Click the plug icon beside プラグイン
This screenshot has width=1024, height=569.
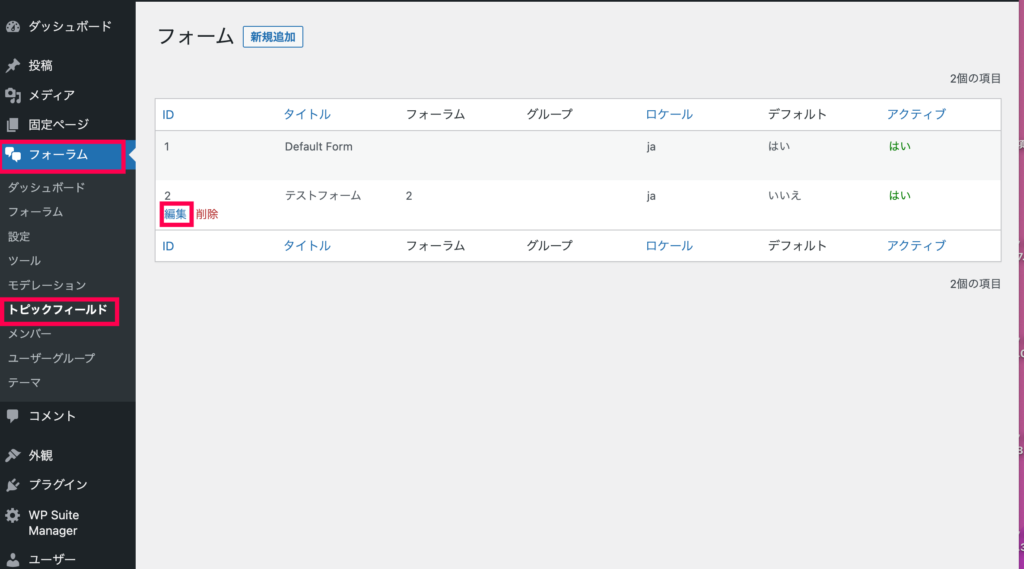pos(13,485)
